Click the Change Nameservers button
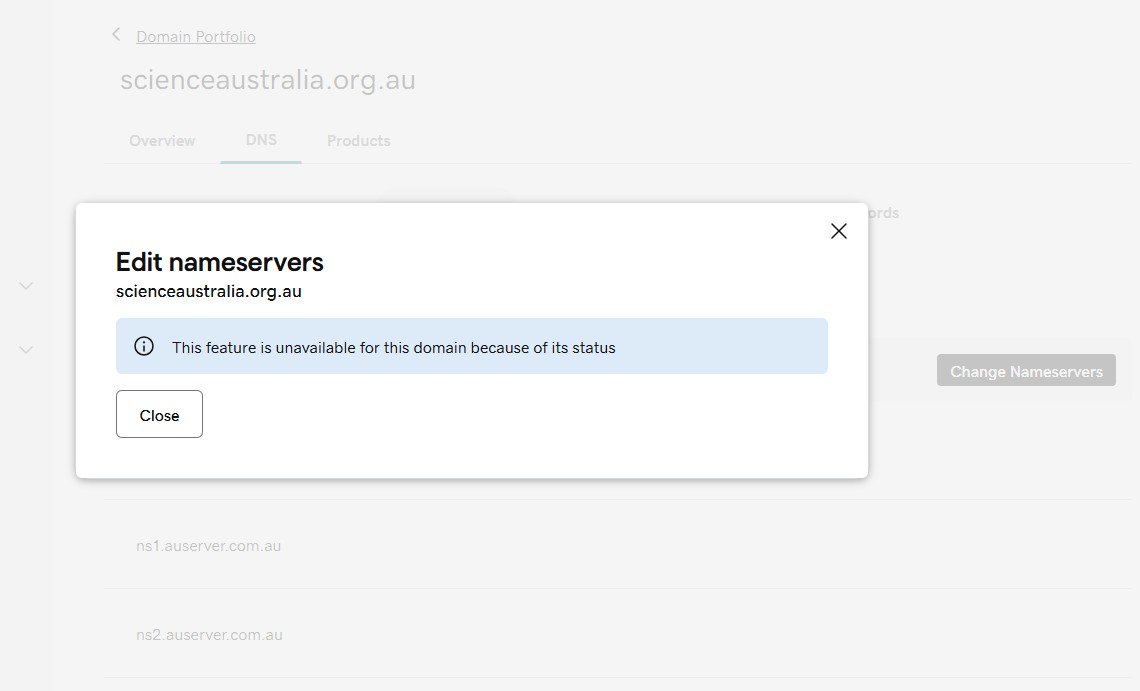 [x=1026, y=371]
